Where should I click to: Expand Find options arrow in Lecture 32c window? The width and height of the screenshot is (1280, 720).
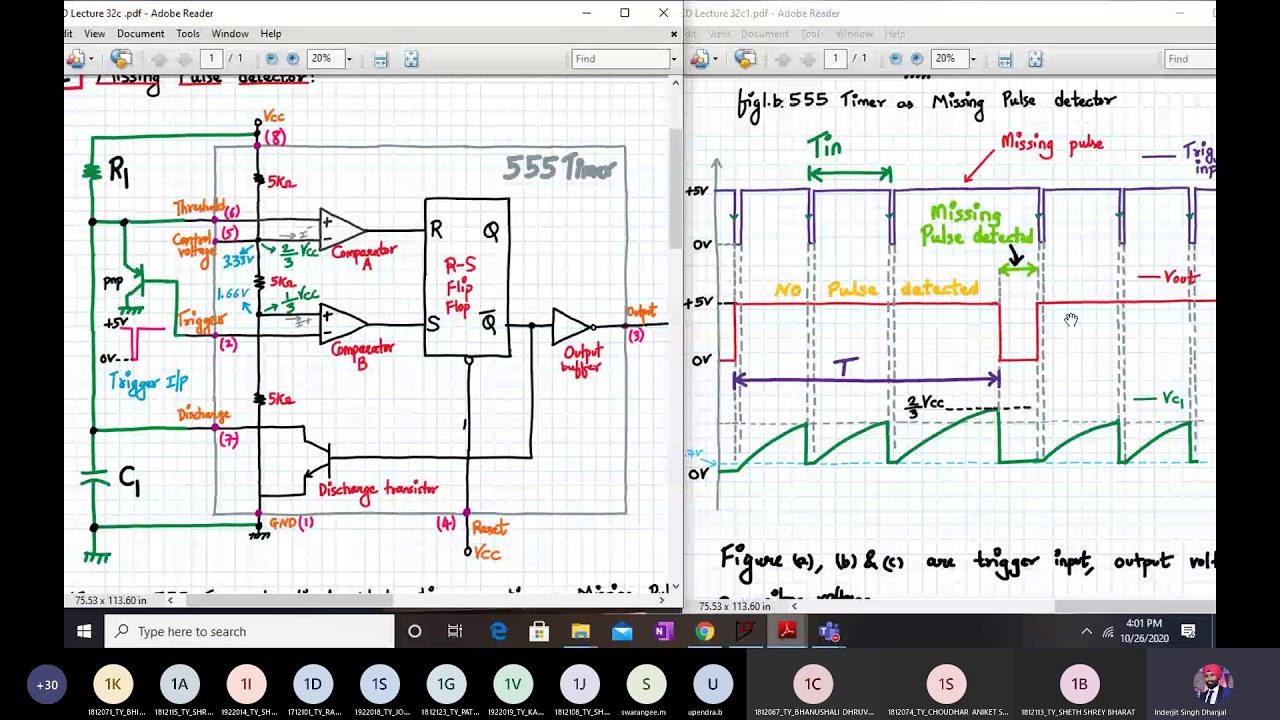click(x=673, y=59)
